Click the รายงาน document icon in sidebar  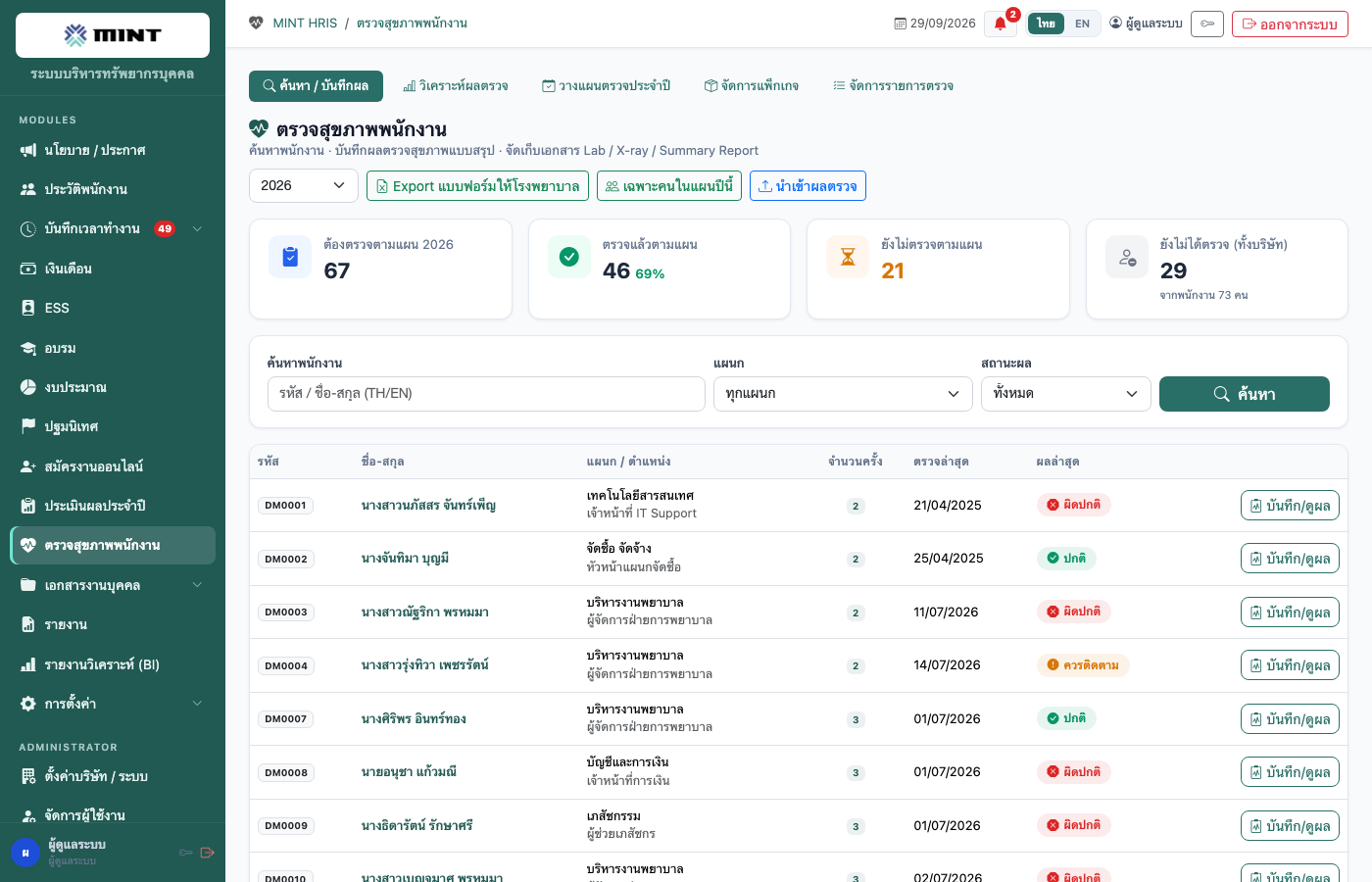click(28, 624)
